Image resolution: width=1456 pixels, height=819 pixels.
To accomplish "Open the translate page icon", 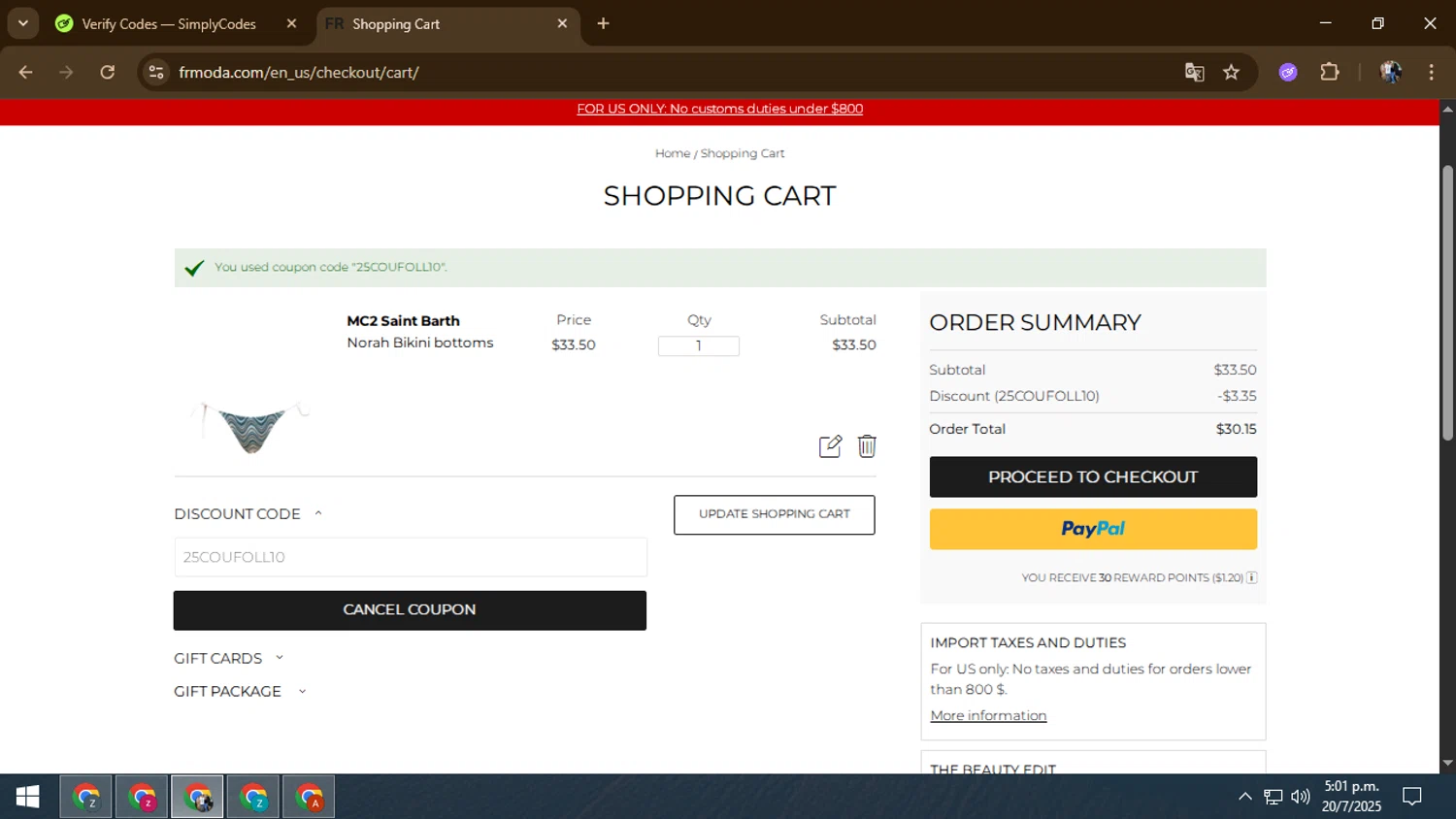I will (1195, 73).
